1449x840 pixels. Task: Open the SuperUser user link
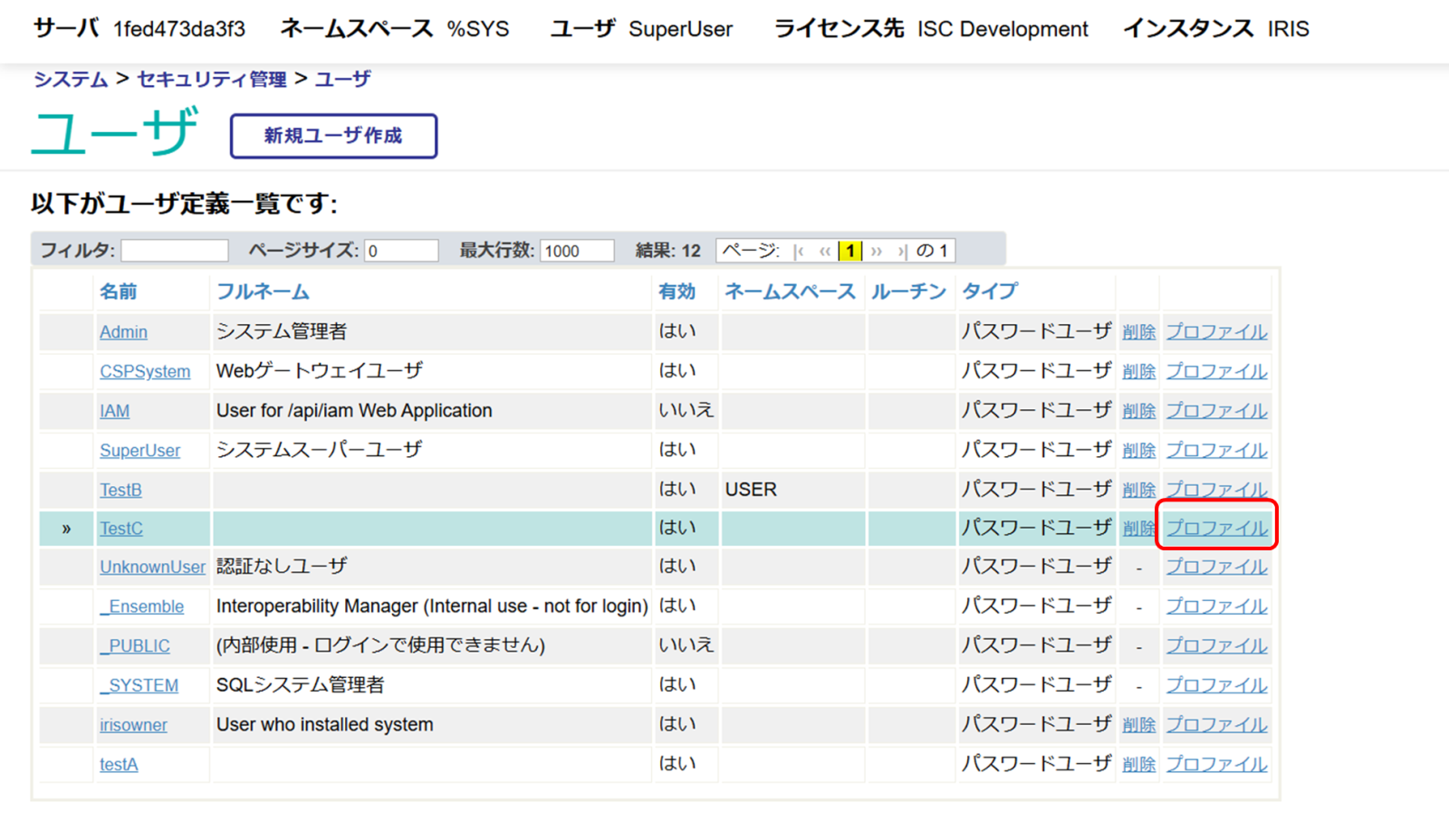(x=139, y=451)
